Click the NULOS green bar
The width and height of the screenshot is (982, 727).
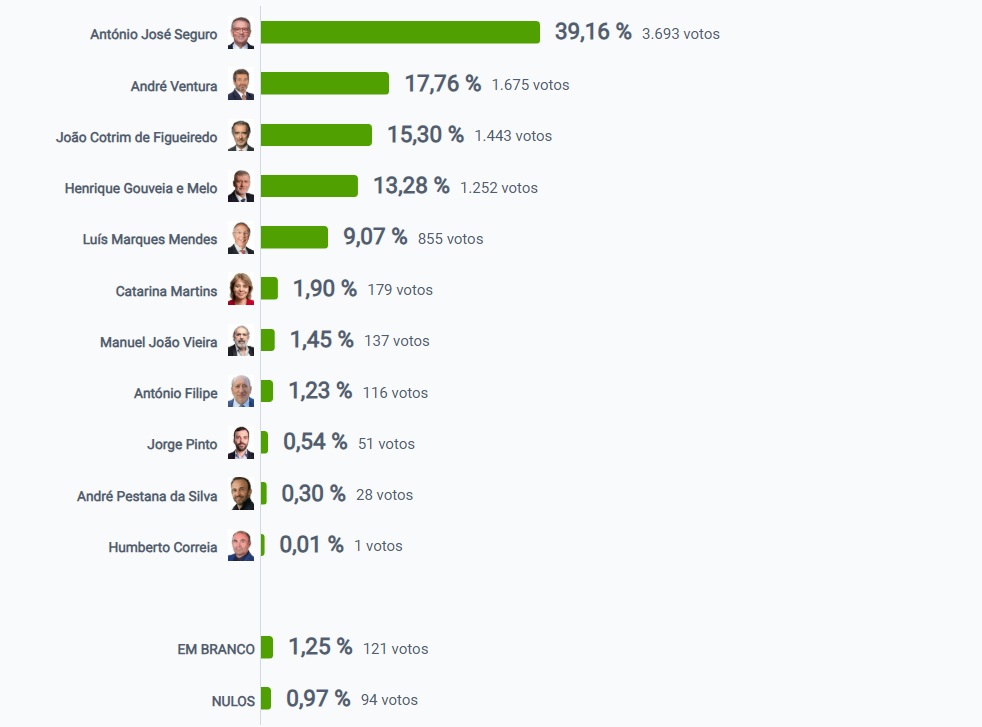[x=266, y=699]
